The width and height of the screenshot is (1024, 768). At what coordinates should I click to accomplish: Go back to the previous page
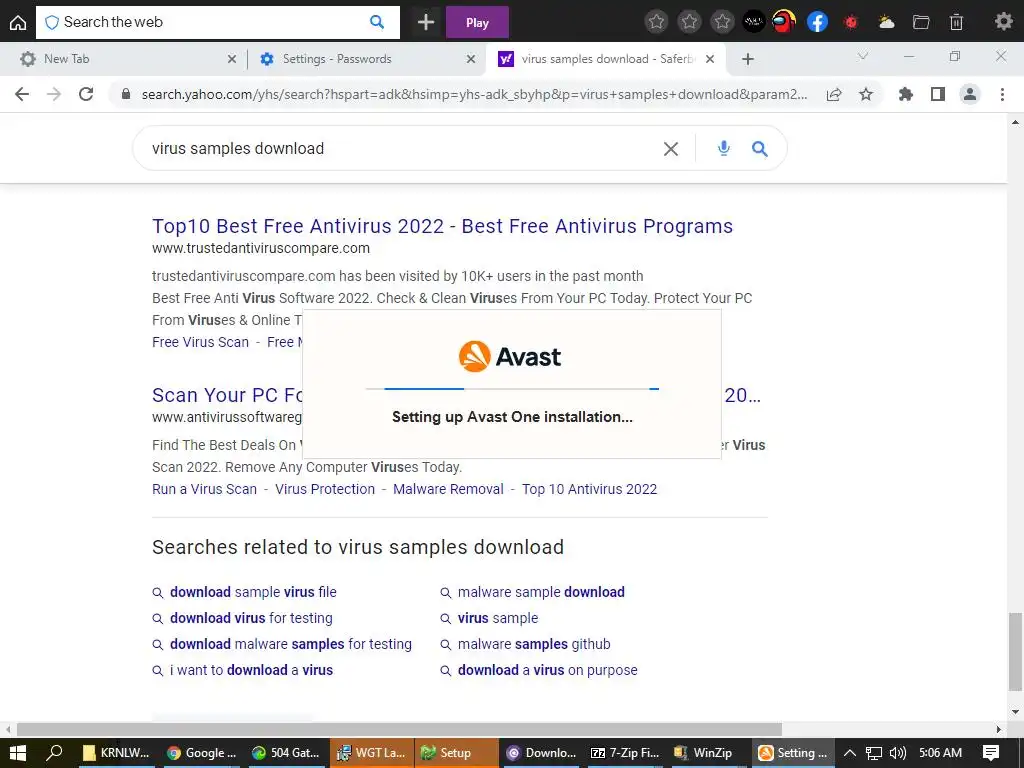coord(22,94)
